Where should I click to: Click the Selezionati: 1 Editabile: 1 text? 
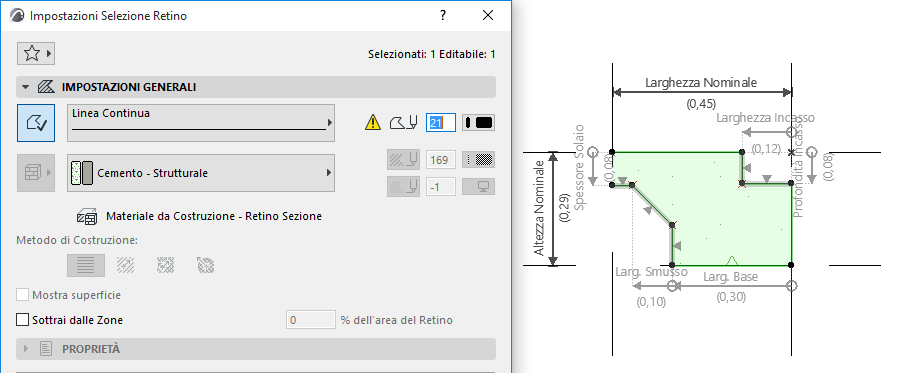[432, 55]
